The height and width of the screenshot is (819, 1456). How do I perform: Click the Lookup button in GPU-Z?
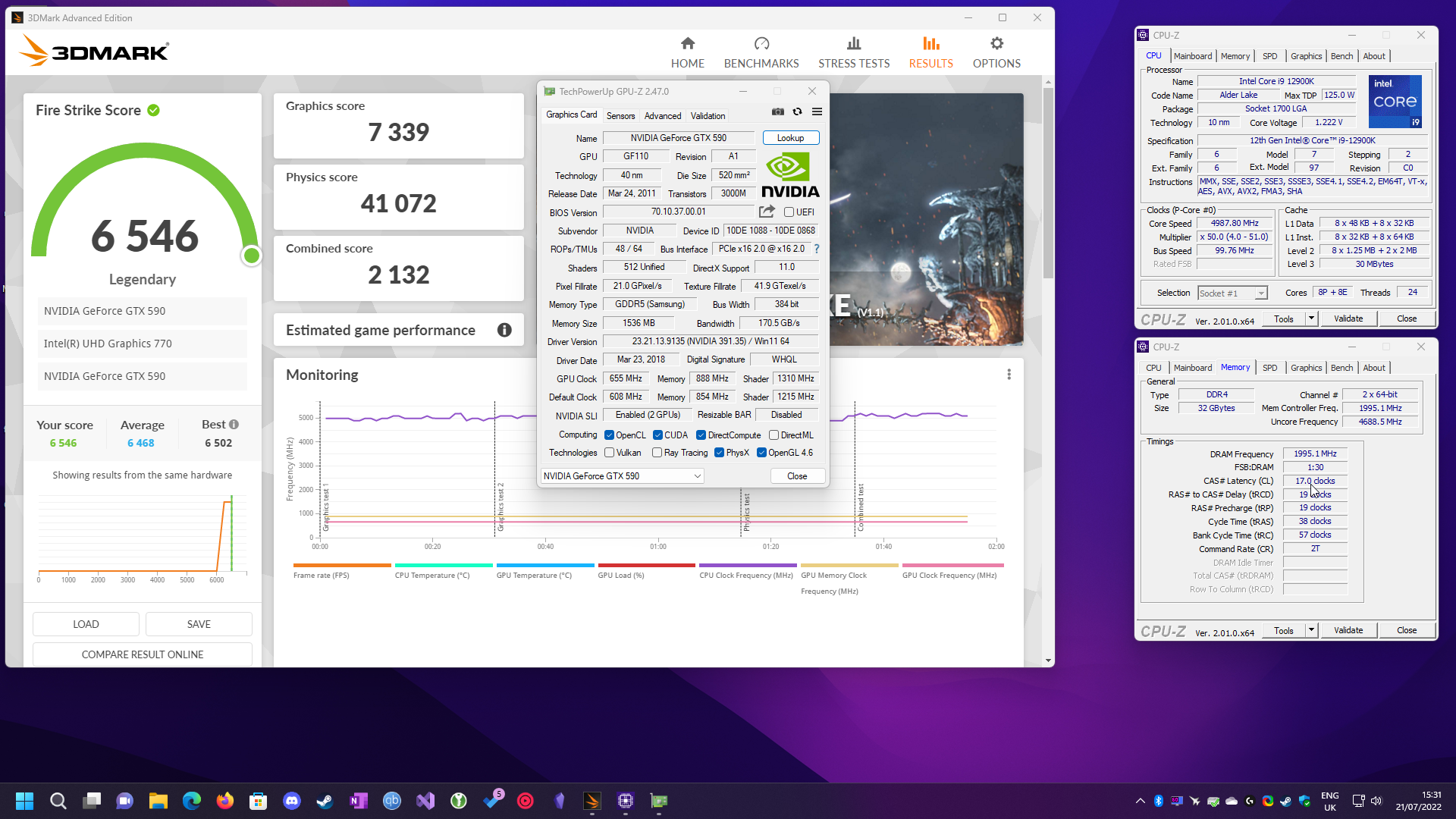[x=790, y=138]
